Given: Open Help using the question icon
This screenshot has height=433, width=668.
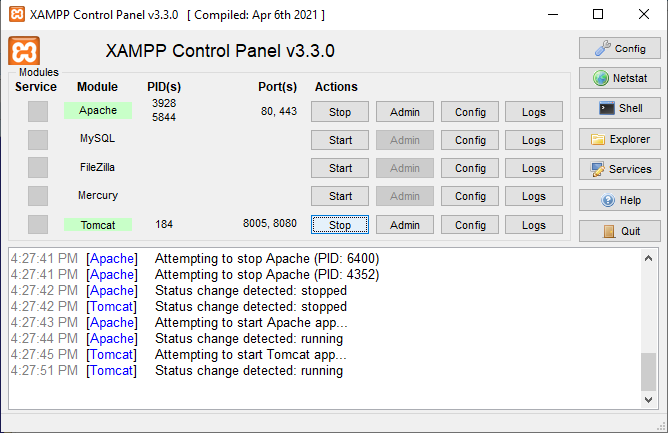Looking at the screenshot, I should (620, 200).
